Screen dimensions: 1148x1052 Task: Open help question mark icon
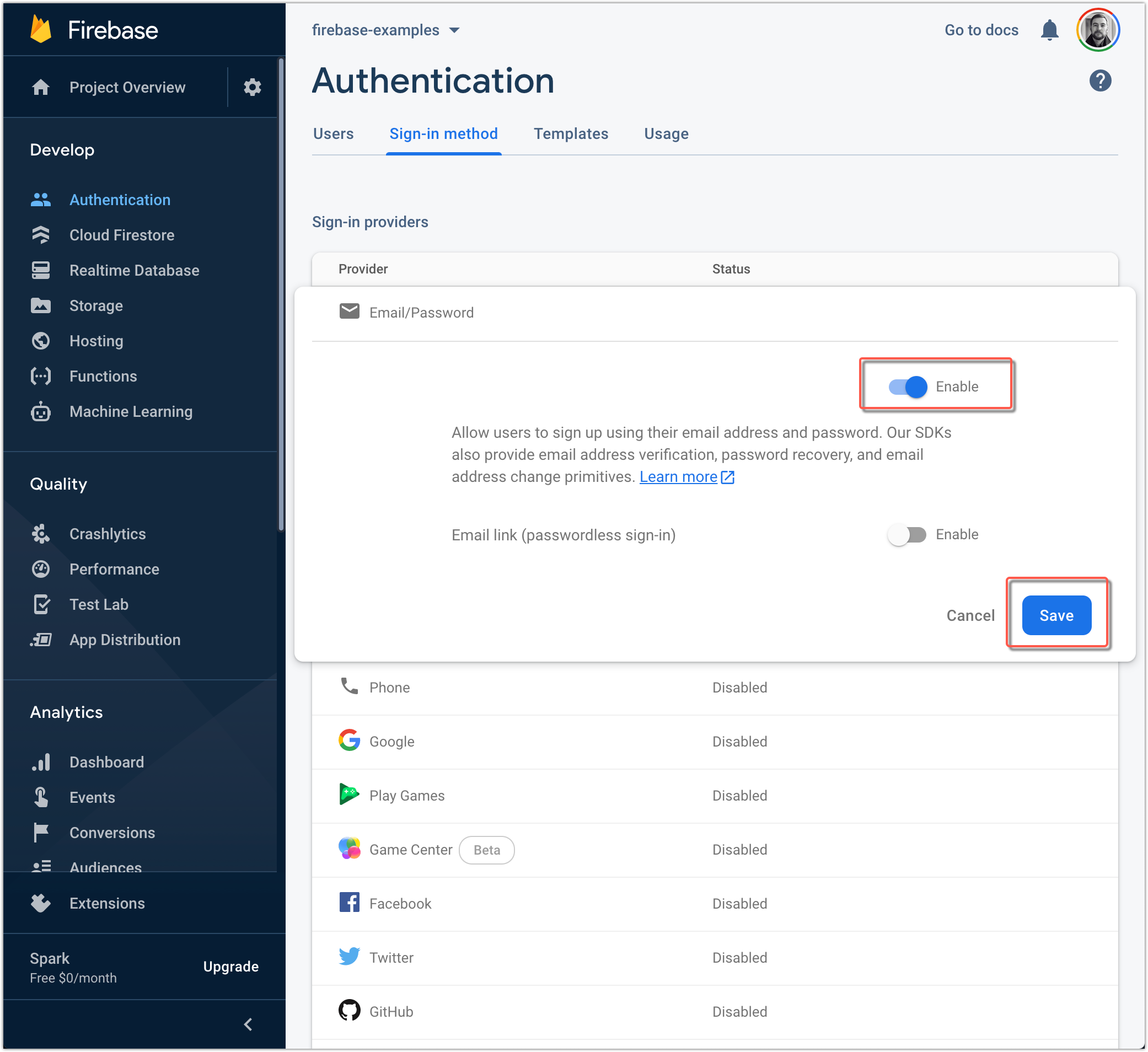point(1100,80)
